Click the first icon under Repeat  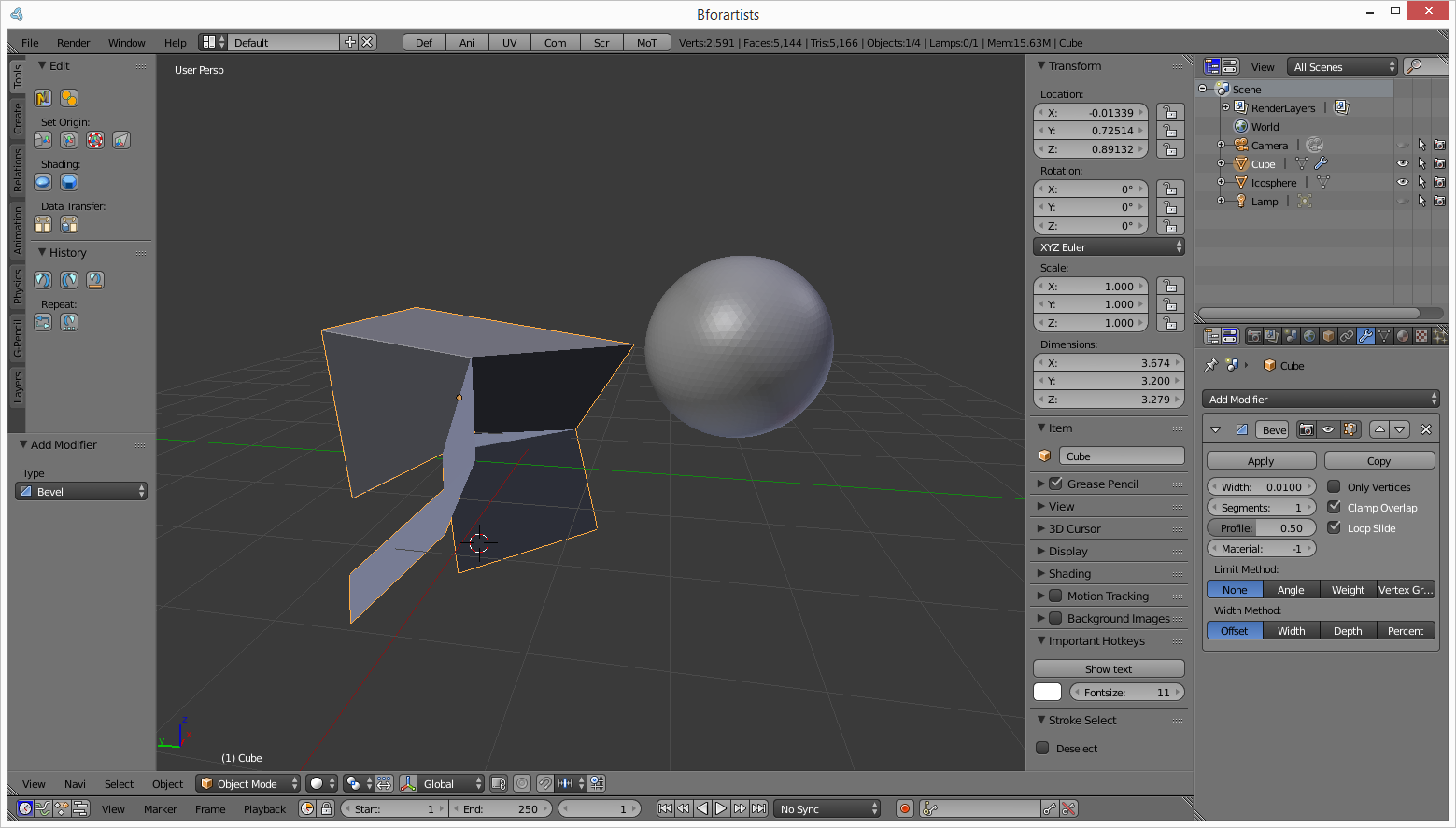pyautogui.click(x=43, y=322)
